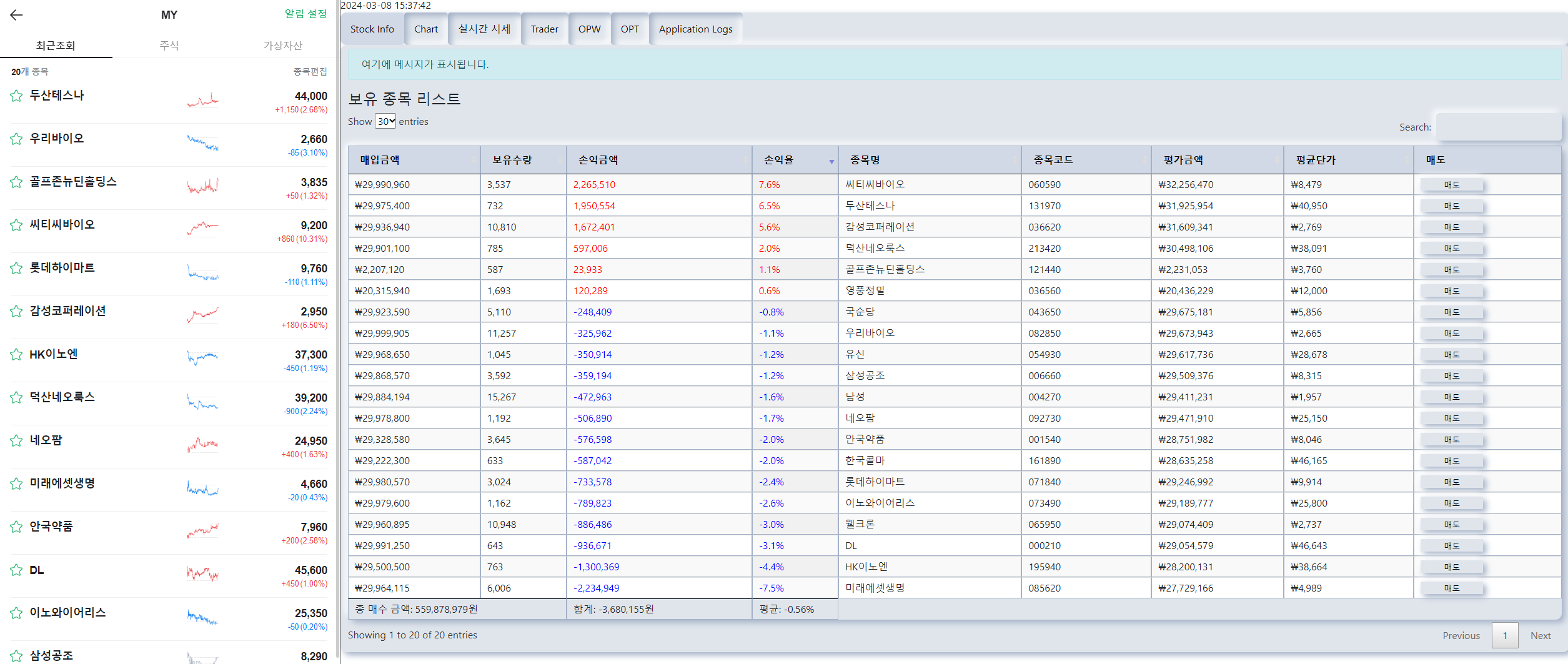
Task: Sort table by 보유수량 column
Action: tap(523, 160)
